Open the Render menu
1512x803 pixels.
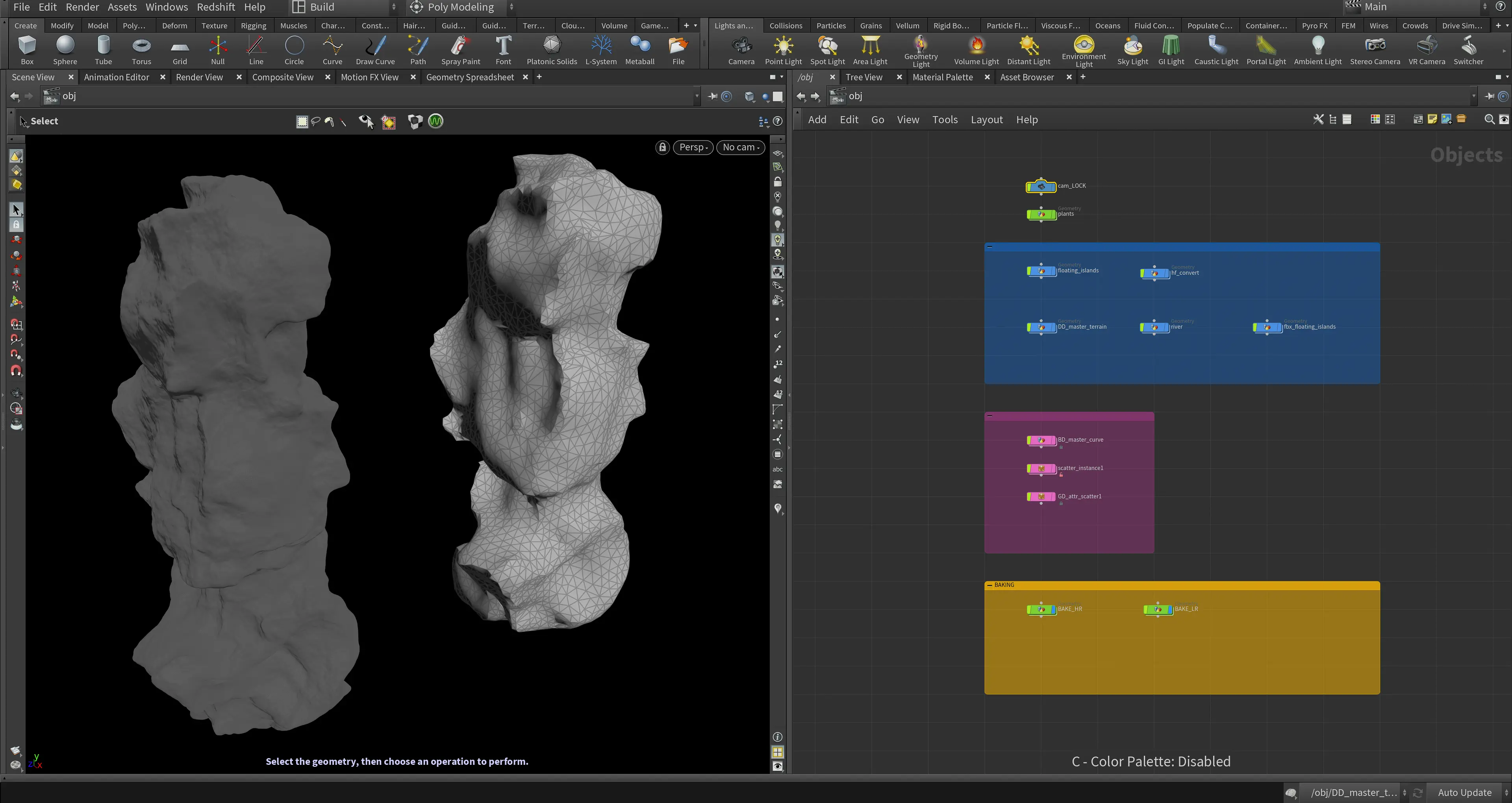pos(82,7)
